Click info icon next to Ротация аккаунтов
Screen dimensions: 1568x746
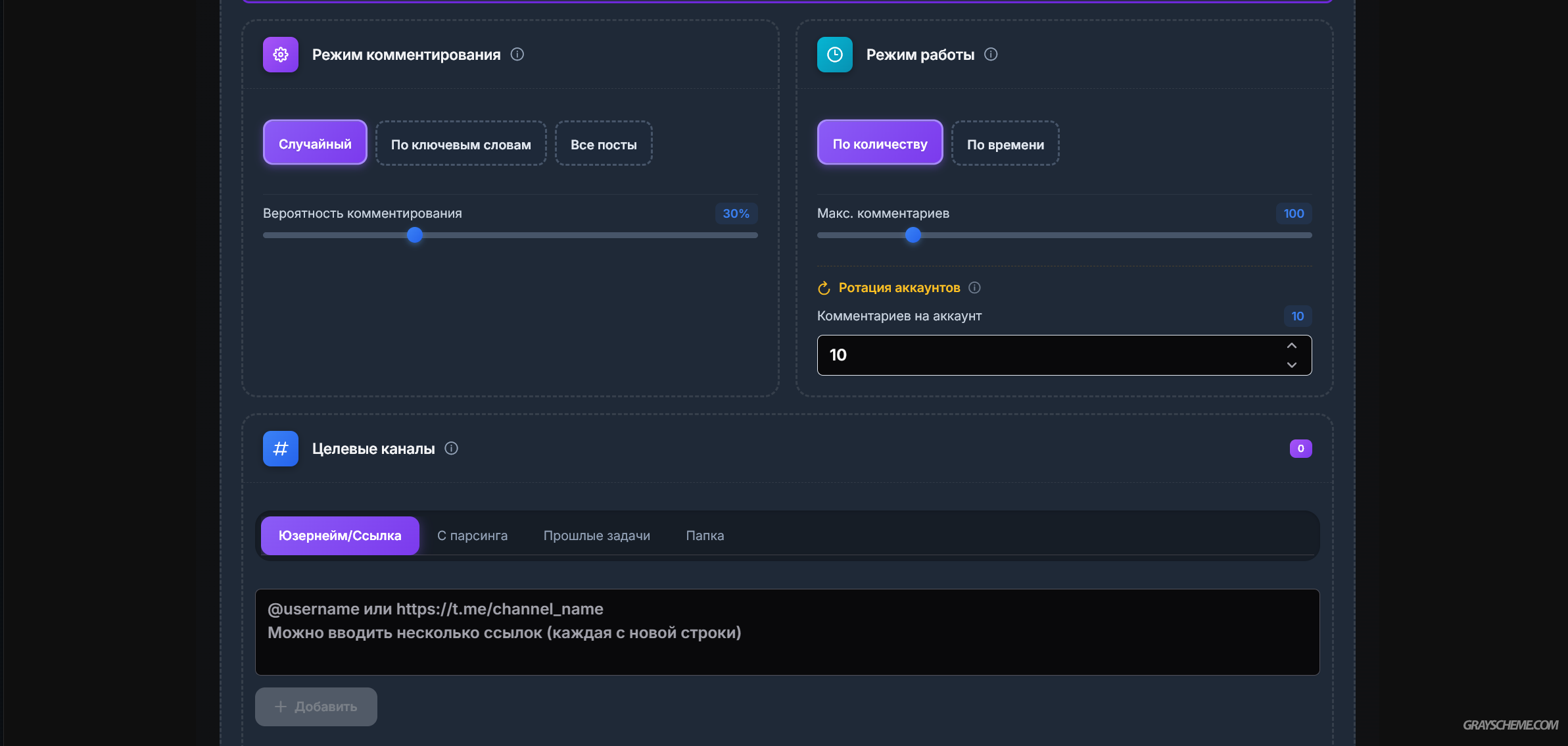975,287
